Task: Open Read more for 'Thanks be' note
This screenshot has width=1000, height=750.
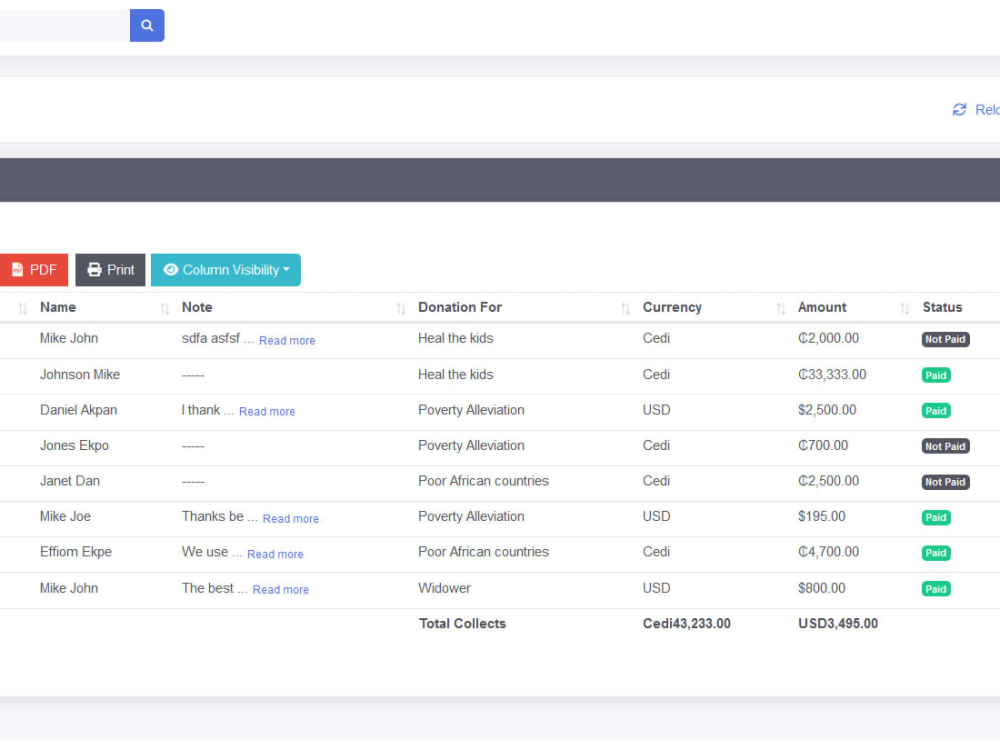Action: coord(291,519)
